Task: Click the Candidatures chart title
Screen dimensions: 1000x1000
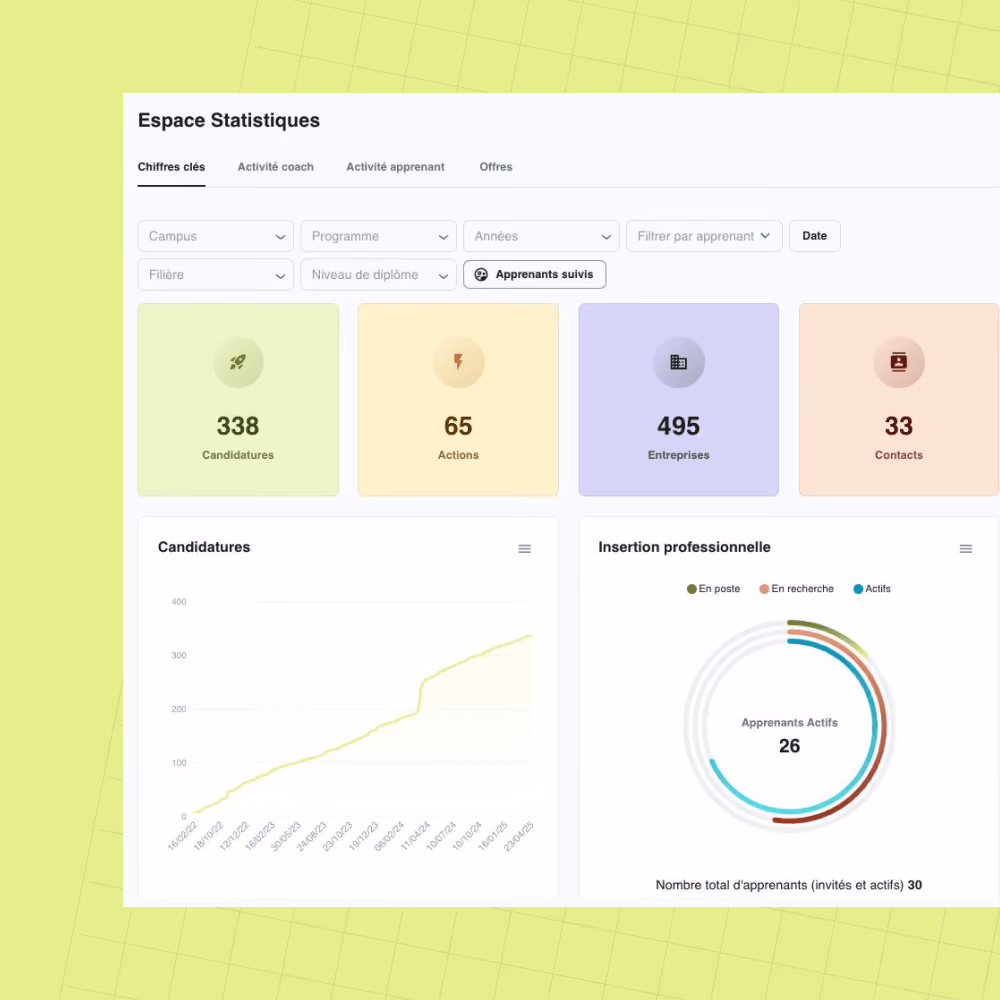Action: click(204, 547)
